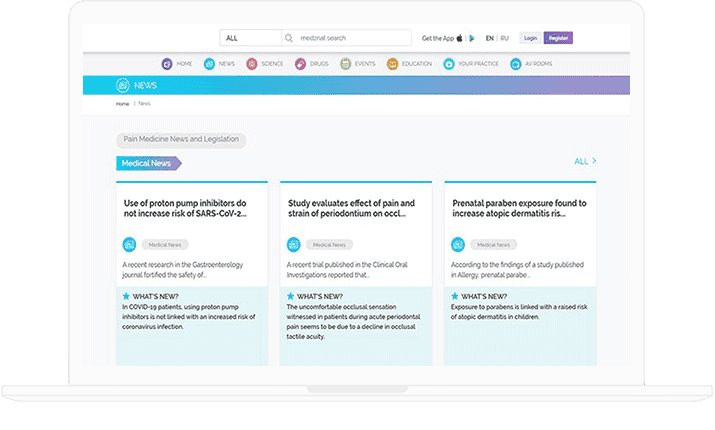Open prenatal paraben exposure article title
Viewport: 715px width, 430px height.
pos(519,208)
